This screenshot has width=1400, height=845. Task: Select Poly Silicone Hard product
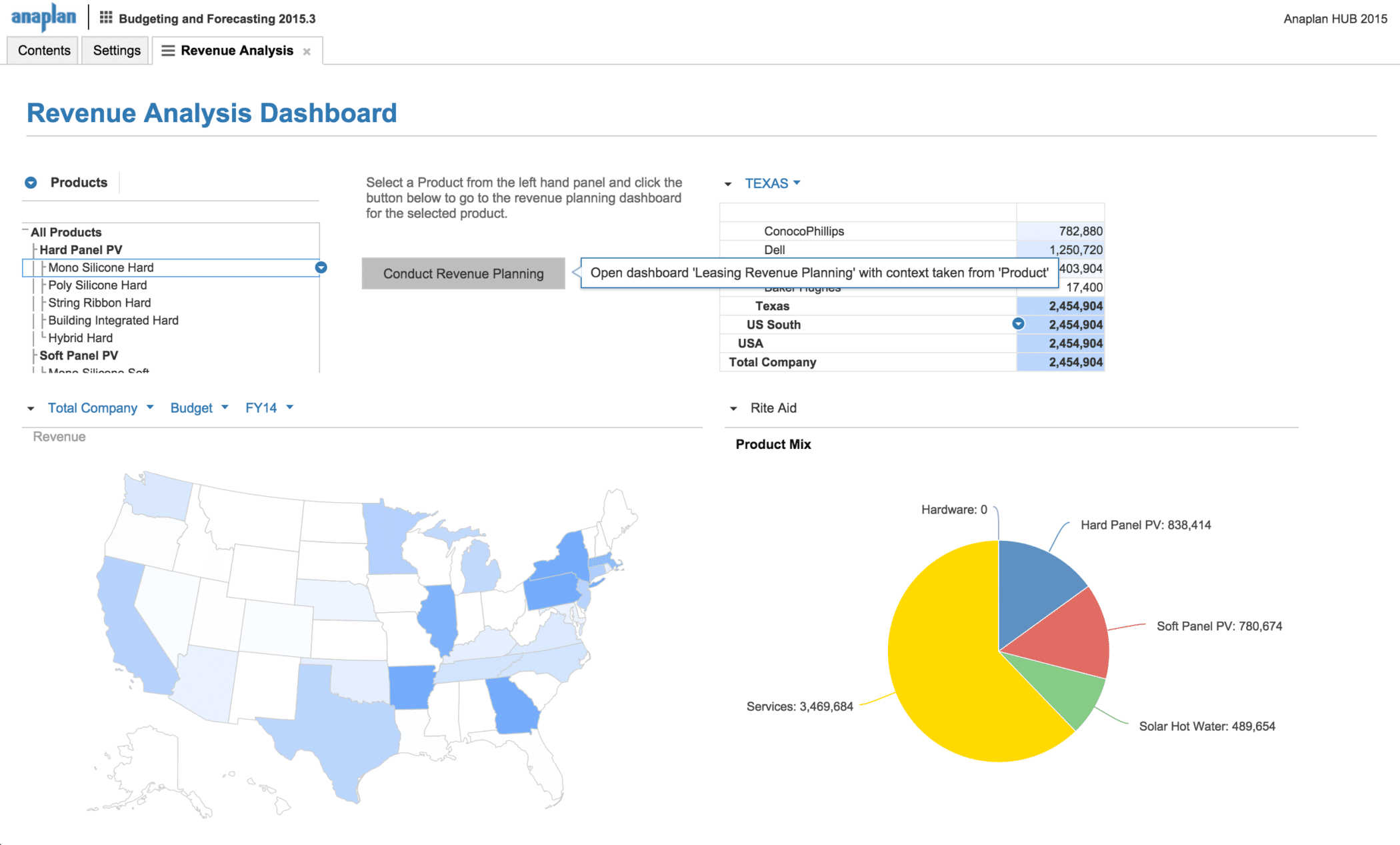[97, 285]
